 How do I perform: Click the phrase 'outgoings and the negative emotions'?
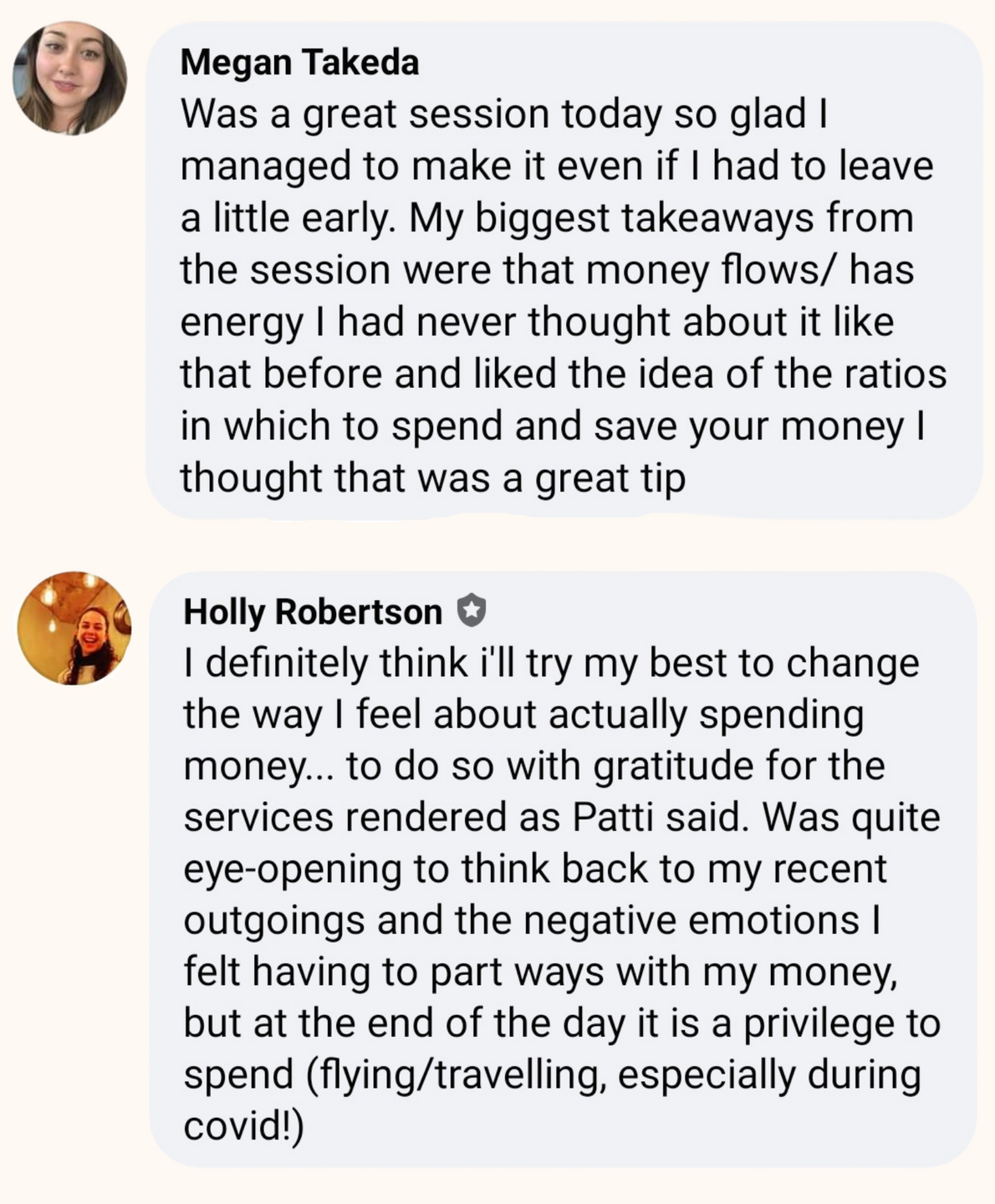click(x=521, y=921)
